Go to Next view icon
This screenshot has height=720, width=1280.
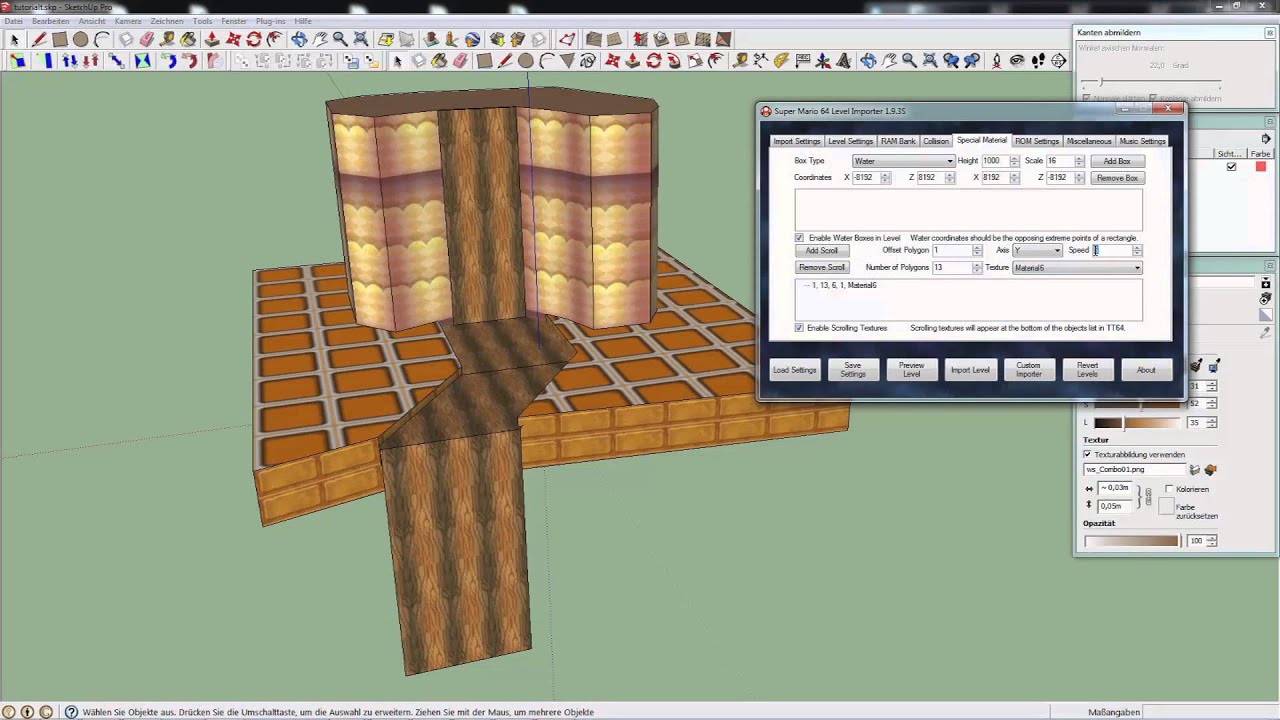coord(970,61)
